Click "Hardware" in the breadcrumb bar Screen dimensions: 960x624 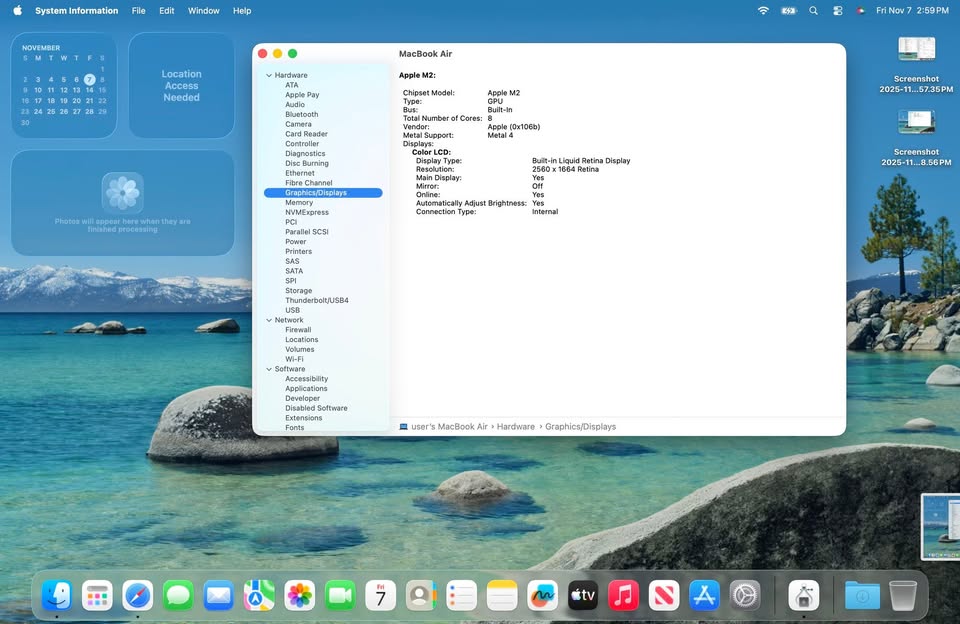pyautogui.click(x=516, y=426)
